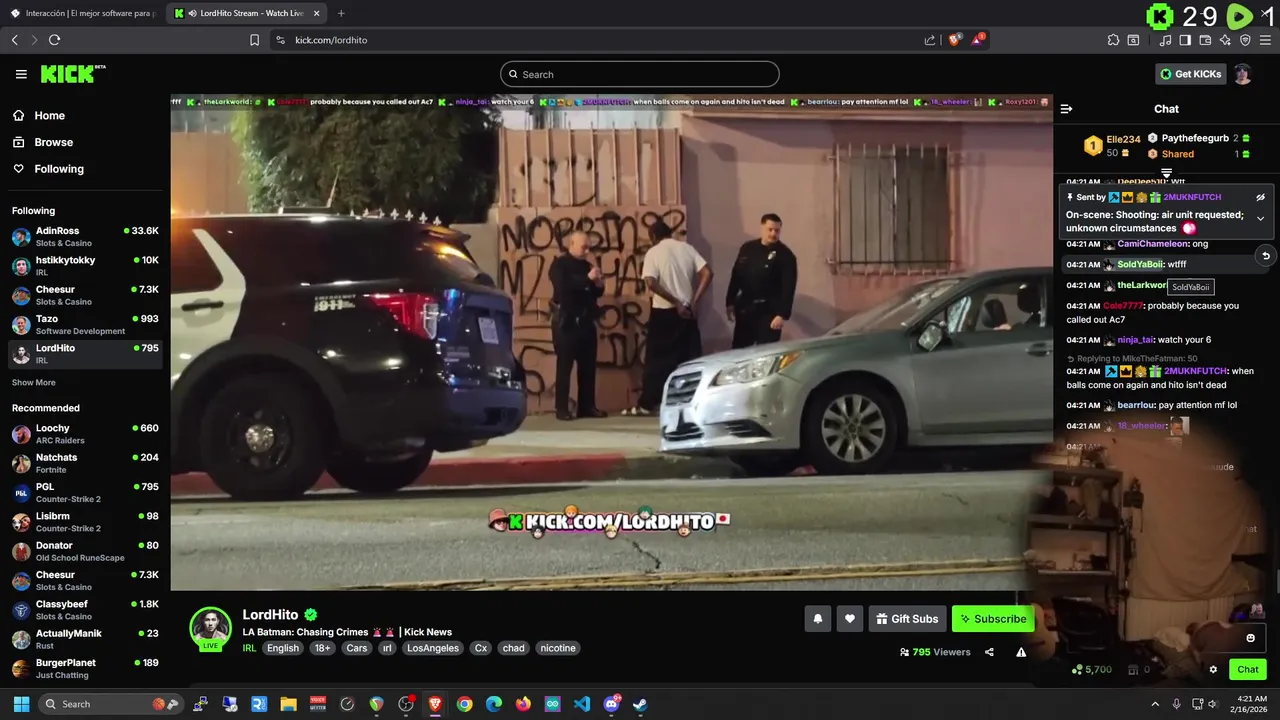Click ninja_tai username in chat
1280x720 pixels.
click(x=1136, y=340)
